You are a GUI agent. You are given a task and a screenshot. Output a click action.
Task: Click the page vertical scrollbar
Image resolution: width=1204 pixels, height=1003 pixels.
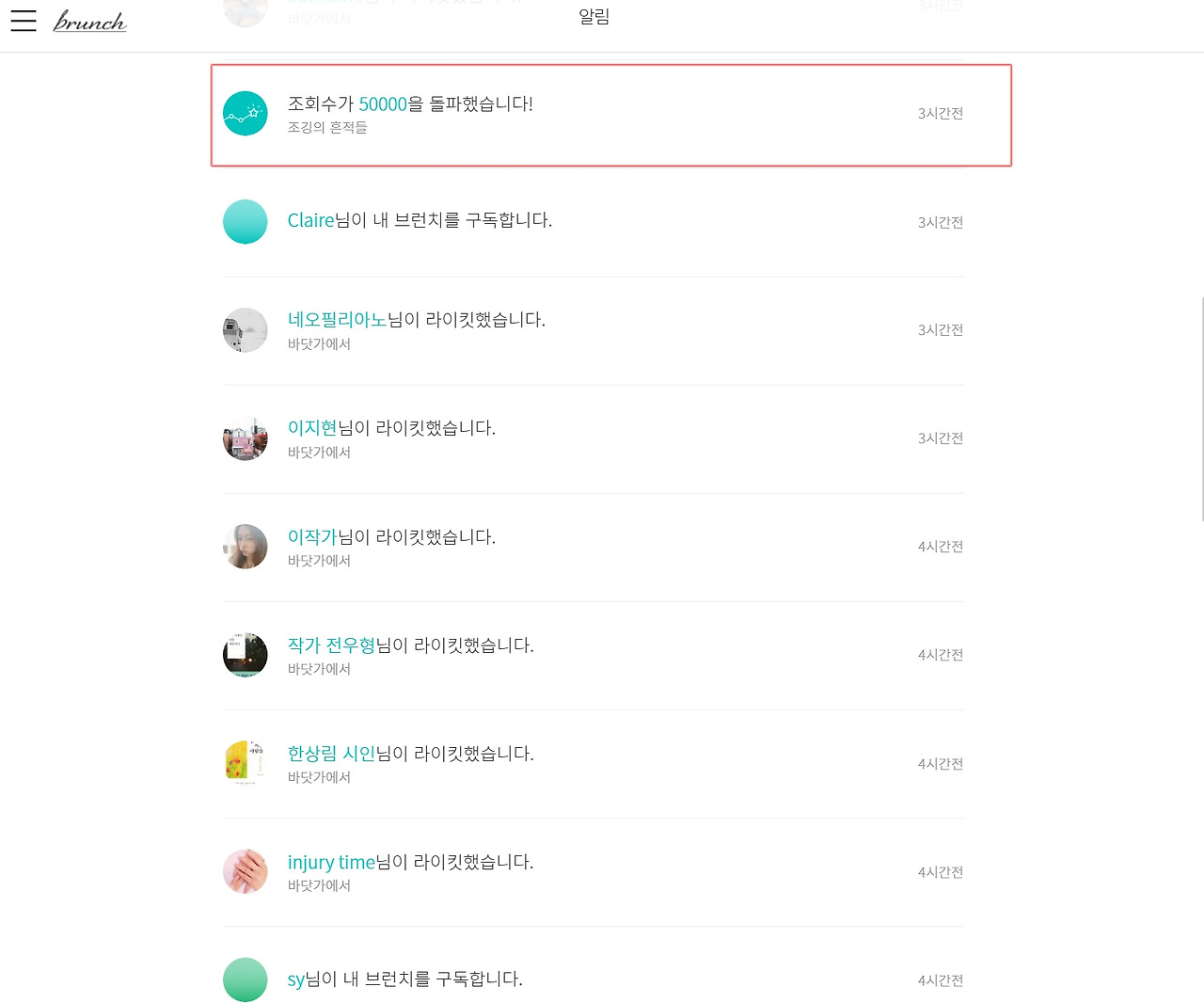(1200, 408)
